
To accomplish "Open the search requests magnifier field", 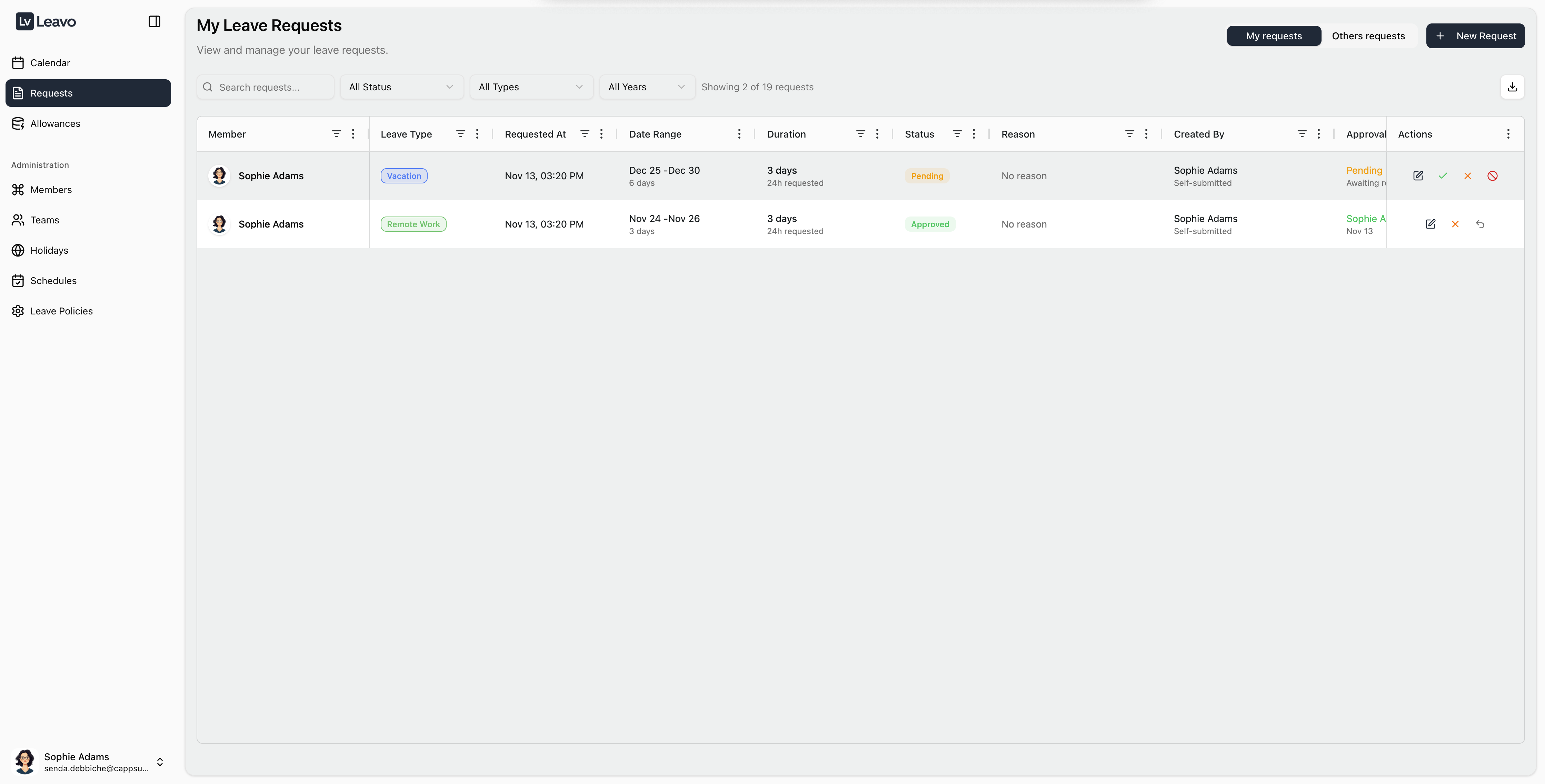I will (x=265, y=87).
